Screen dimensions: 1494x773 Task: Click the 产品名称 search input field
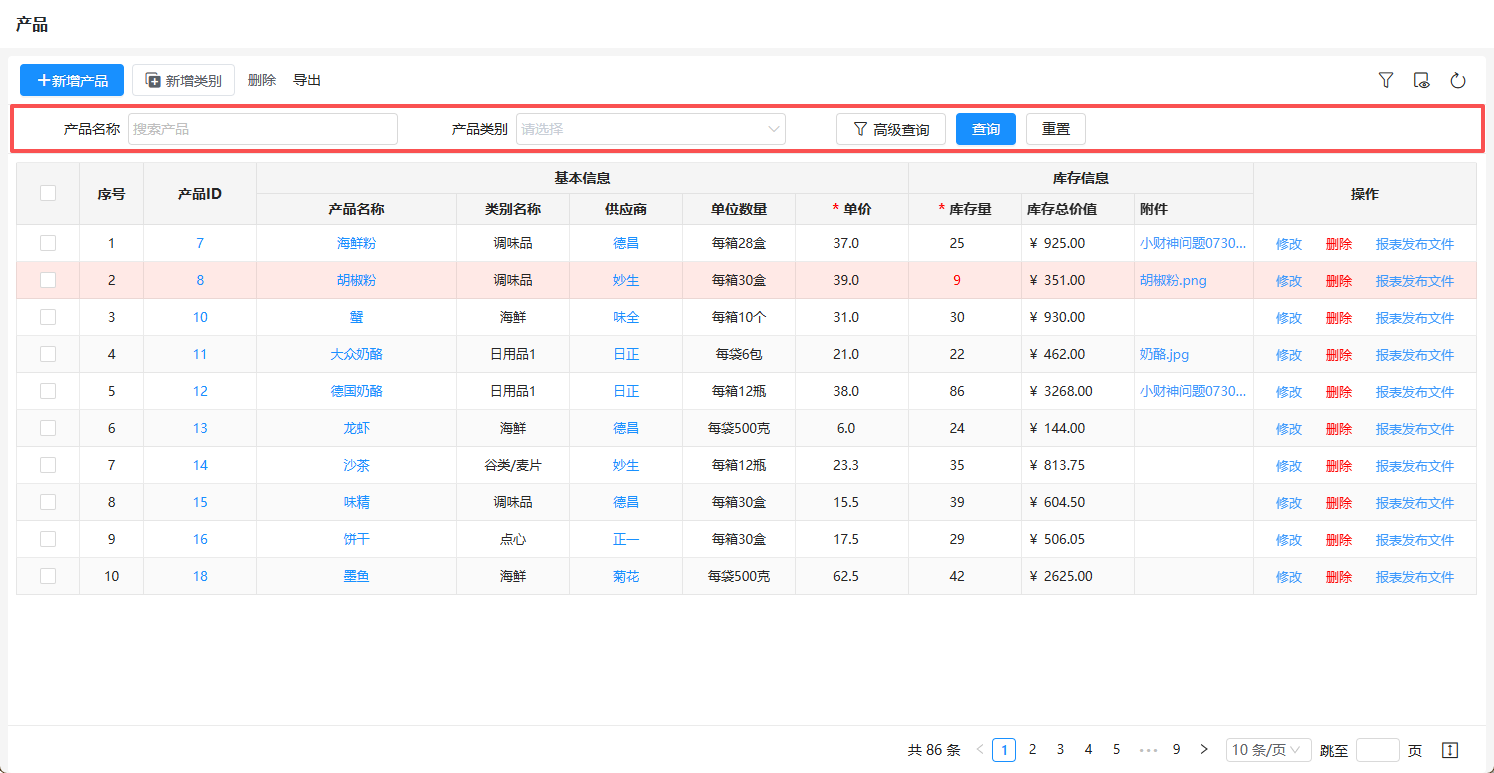pyautogui.click(x=263, y=129)
